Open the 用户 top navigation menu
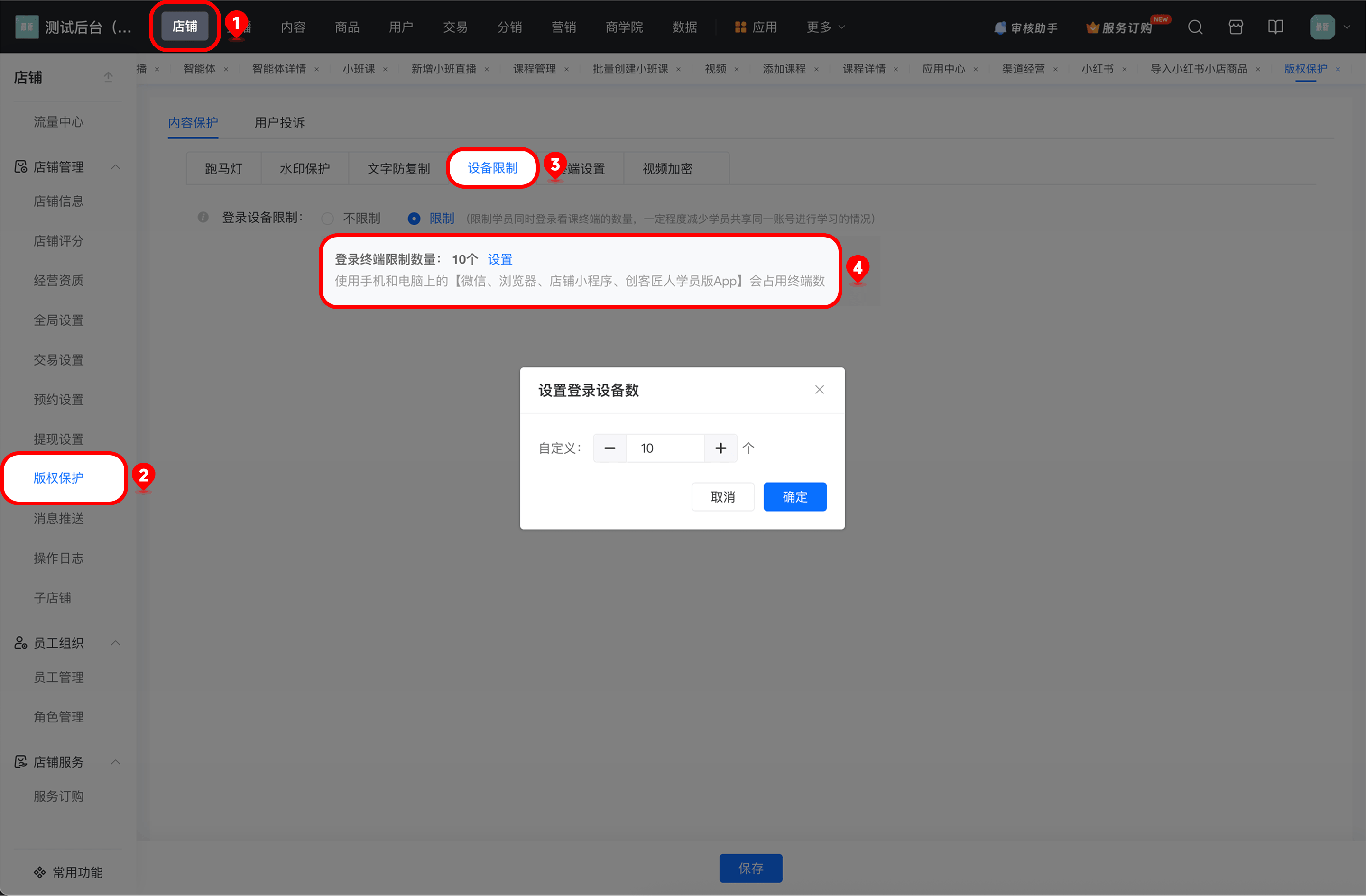 (x=401, y=27)
